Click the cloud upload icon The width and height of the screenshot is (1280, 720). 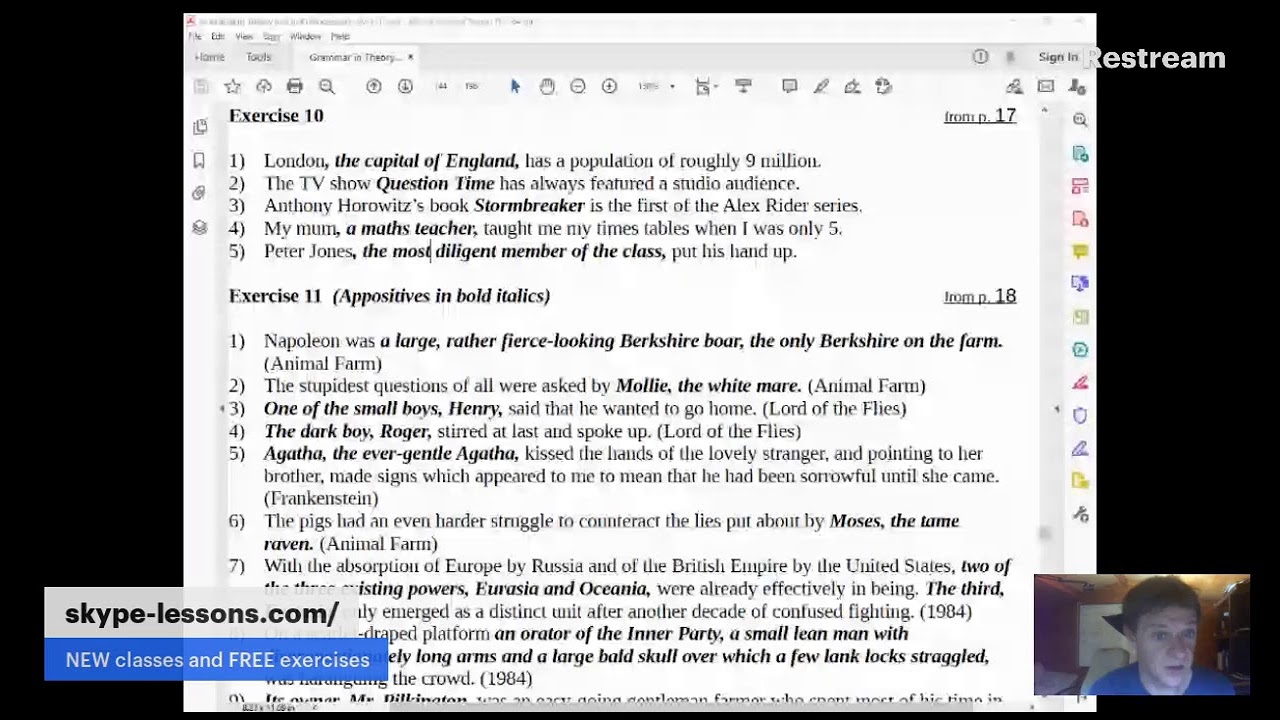pos(264,87)
